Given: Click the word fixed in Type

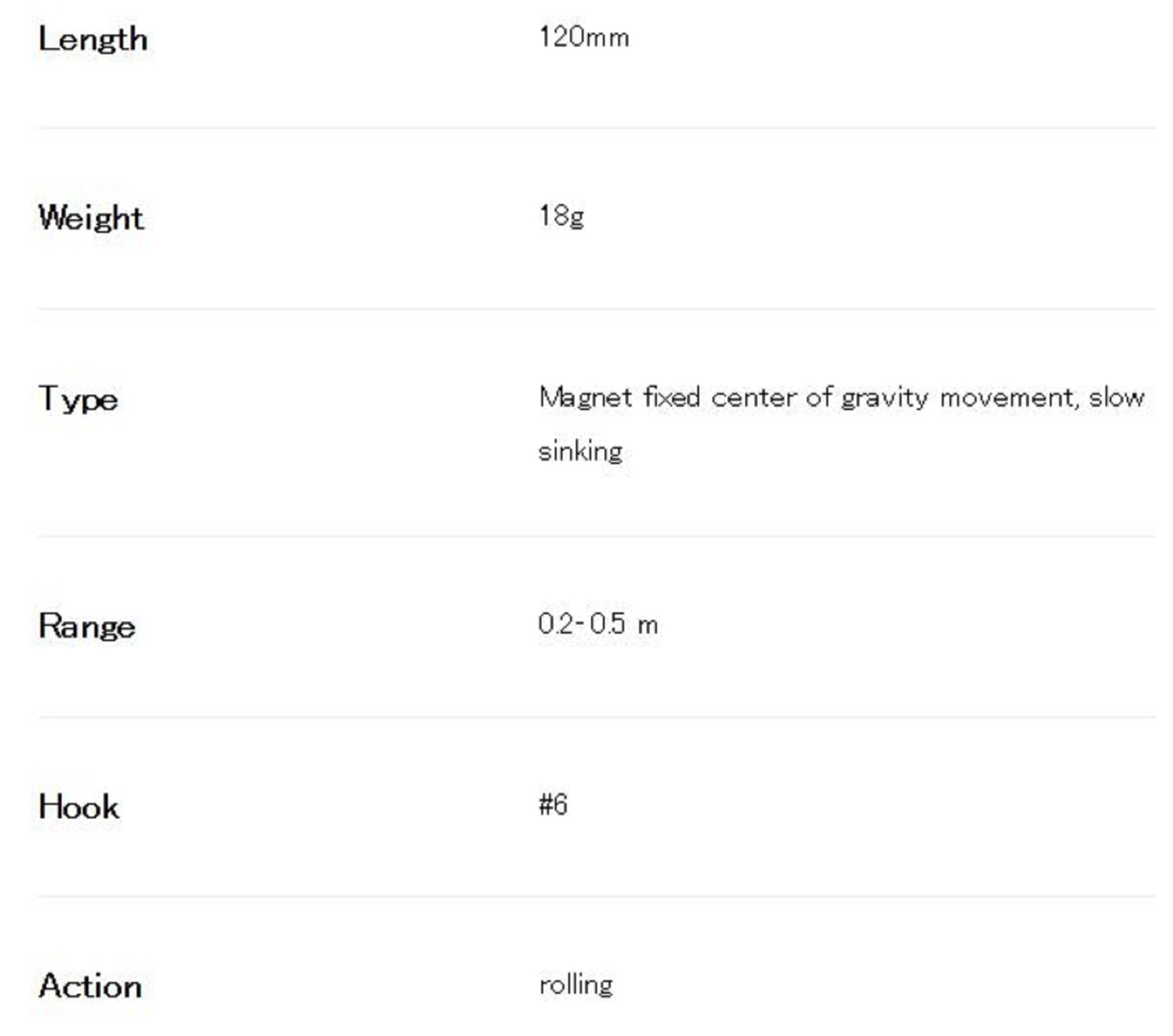Looking at the screenshot, I should point(672,398).
